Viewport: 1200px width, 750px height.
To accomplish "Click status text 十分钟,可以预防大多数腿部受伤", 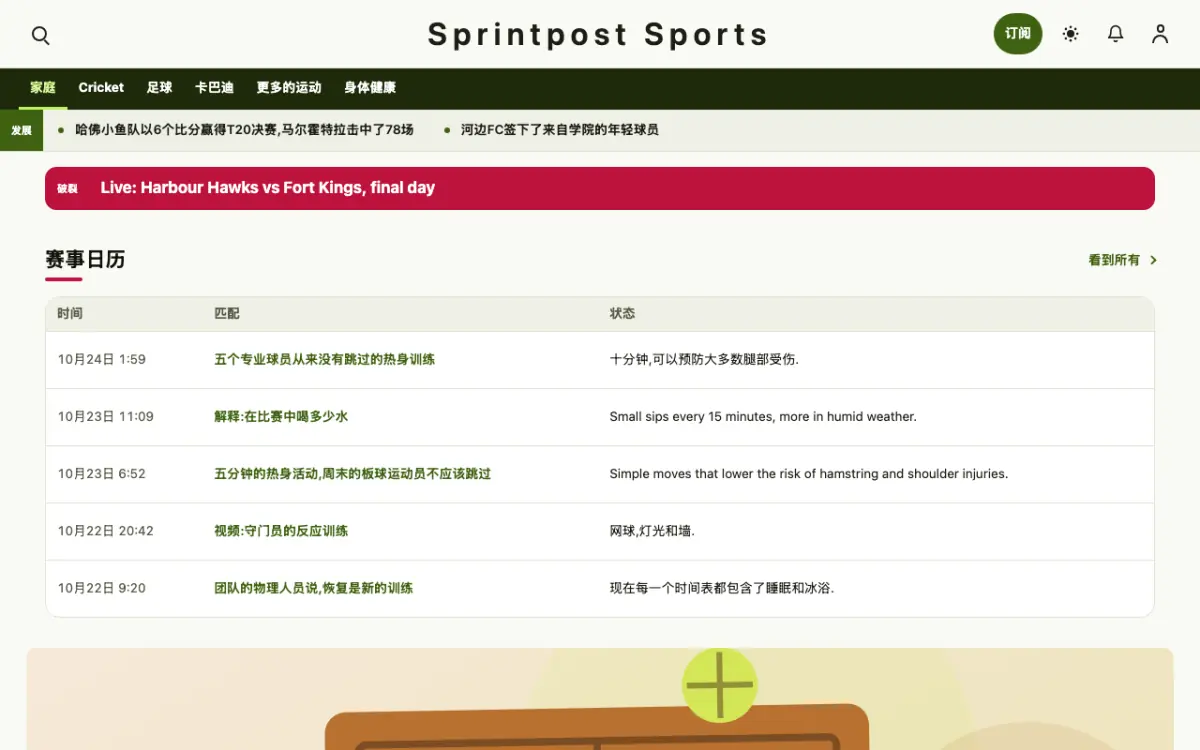I will coord(705,360).
